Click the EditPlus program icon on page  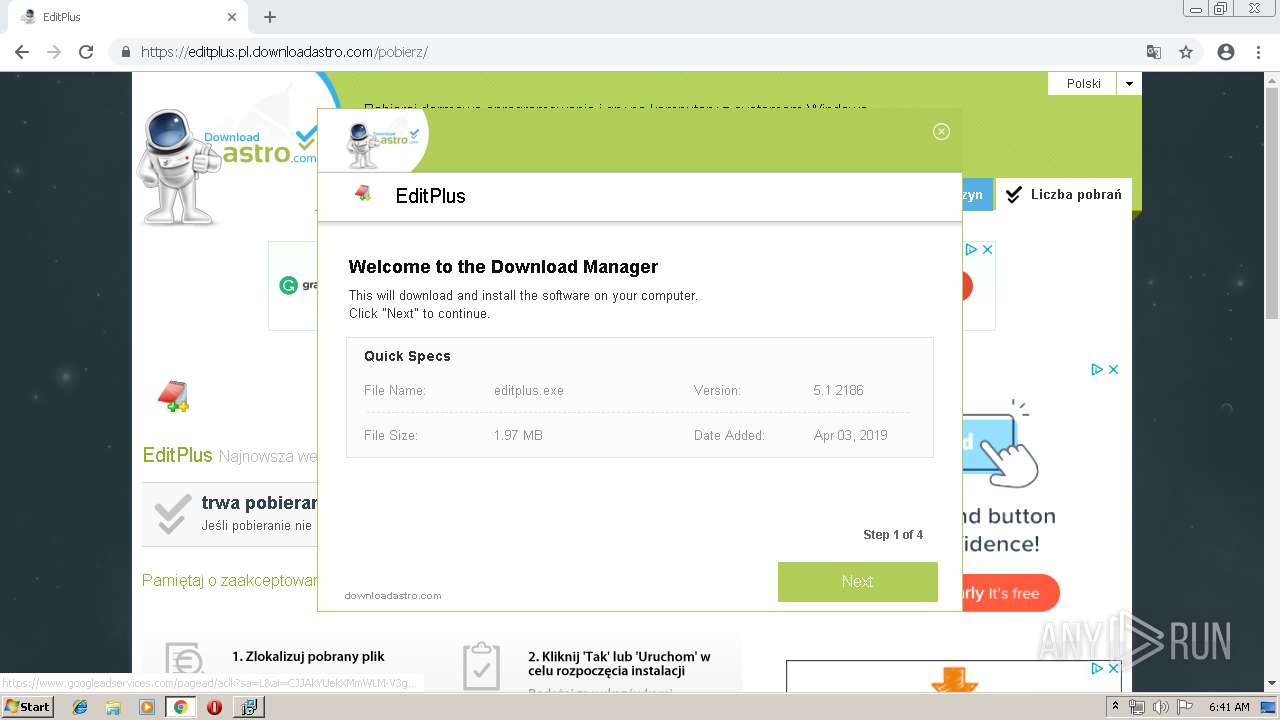click(174, 396)
